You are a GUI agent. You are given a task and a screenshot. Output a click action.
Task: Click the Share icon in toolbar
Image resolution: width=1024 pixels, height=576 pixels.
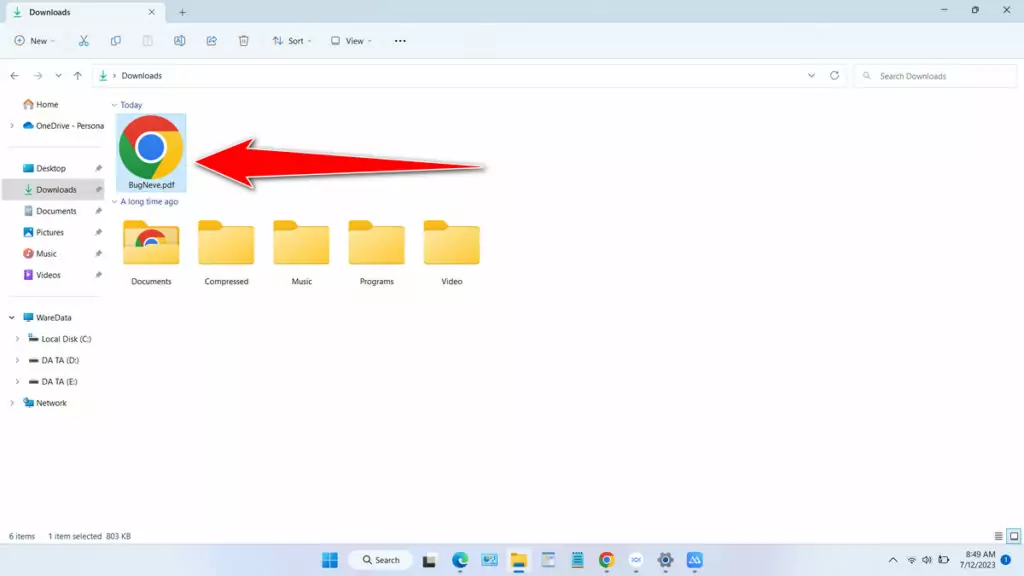212,40
